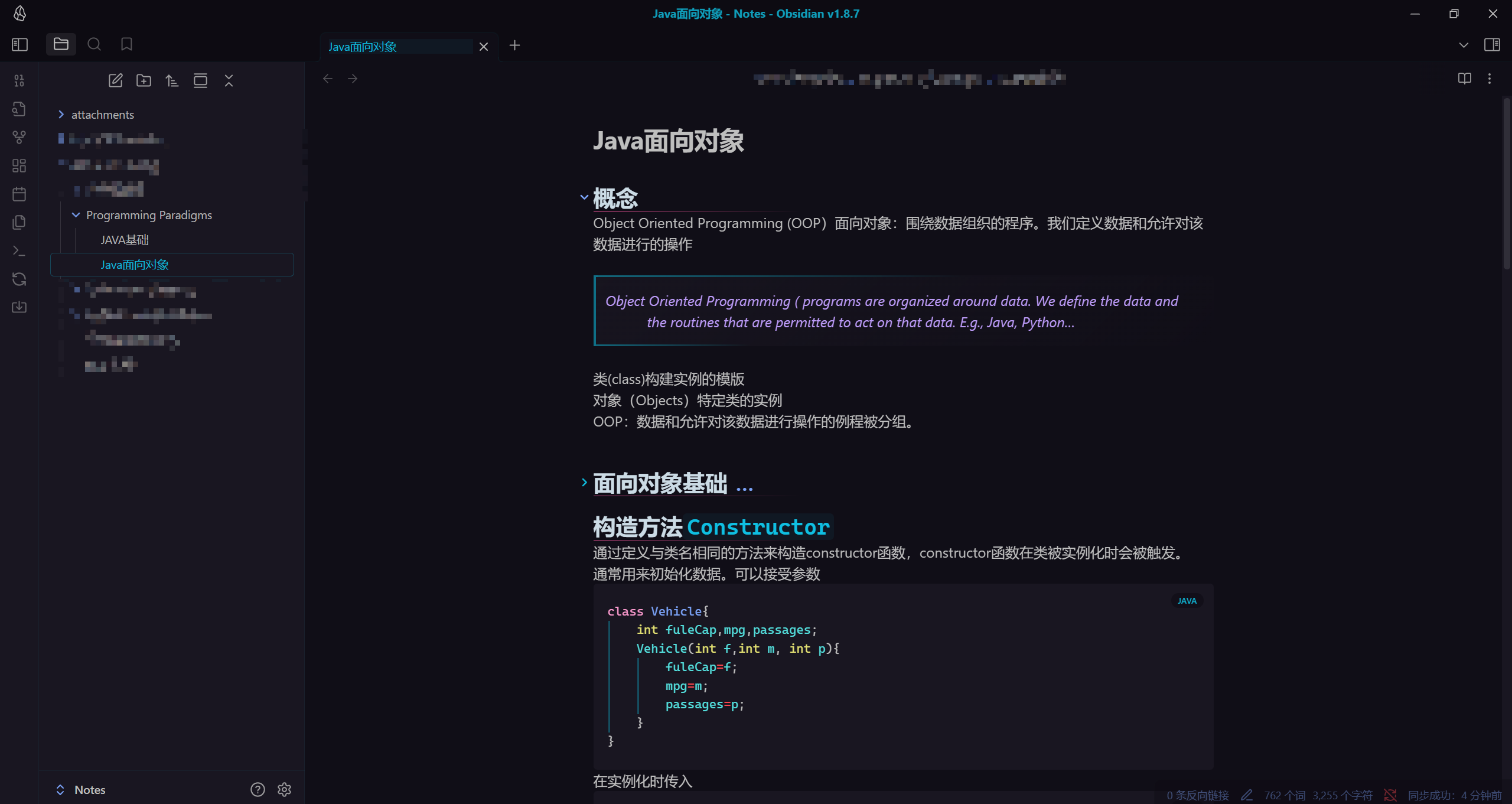Click inside the quoted Object Oriented Programming callout
This screenshot has width=1512, height=804.
[x=903, y=311]
